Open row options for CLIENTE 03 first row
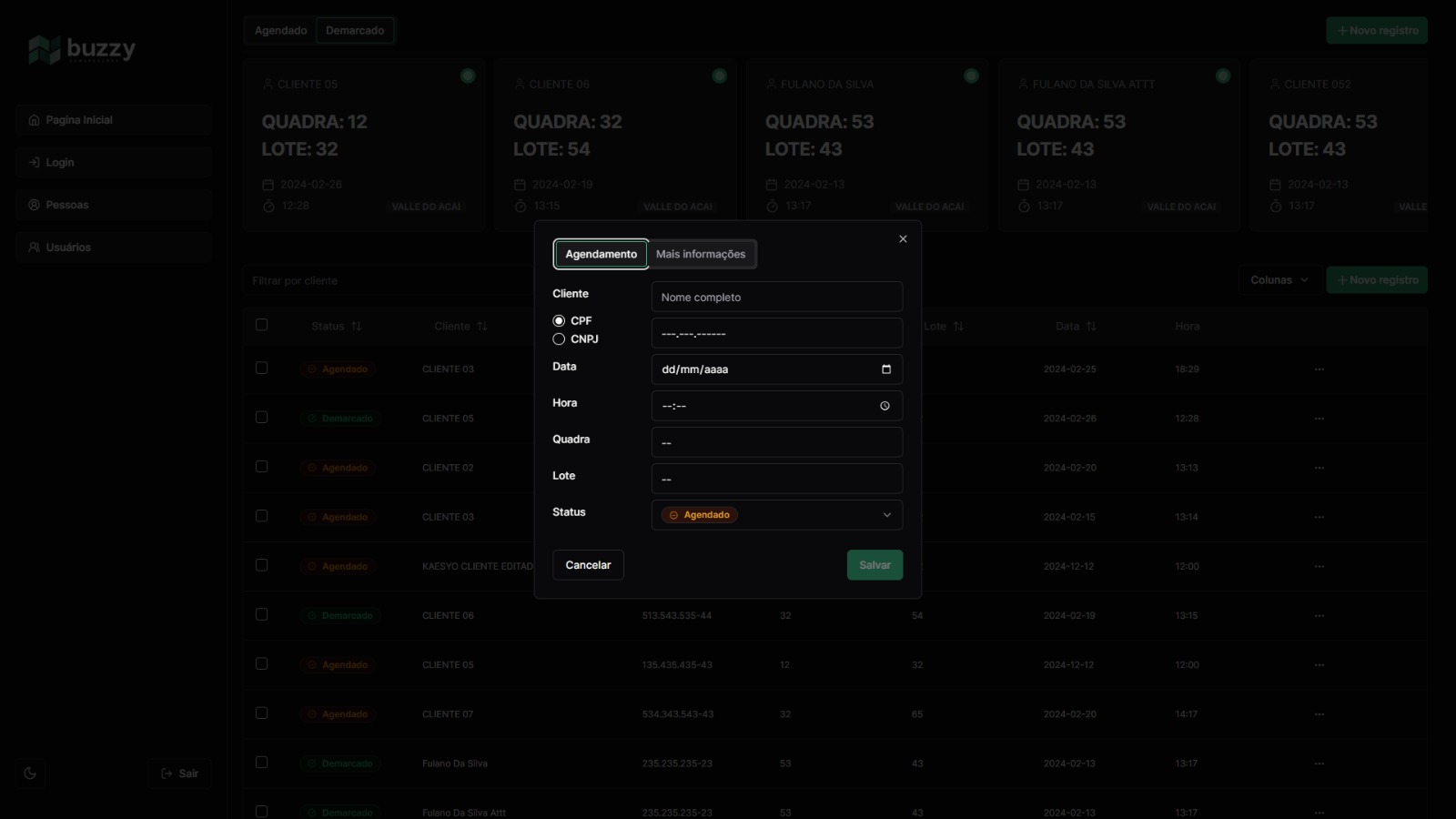Image resolution: width=1456 pixels, height=819 pixels. point(1319,369)
